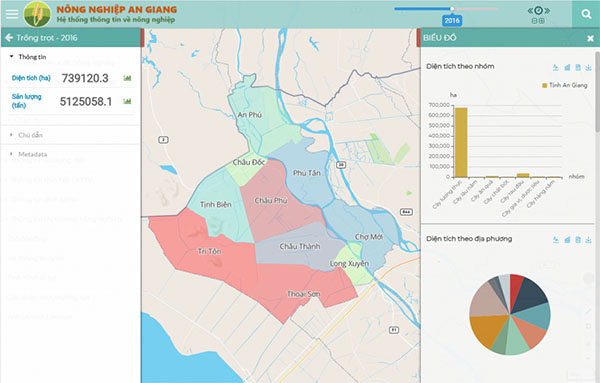Go back using Trồng trọt arrow
The image size is (600, 383).
point(9,37)
